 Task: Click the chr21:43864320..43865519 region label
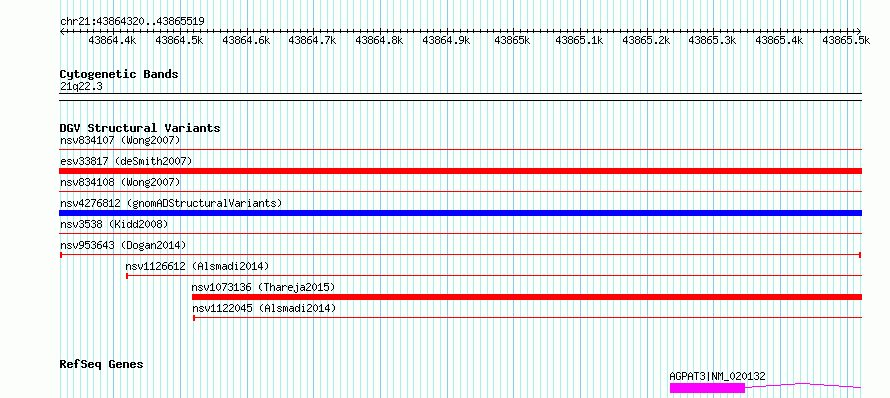tap(132, 21)
